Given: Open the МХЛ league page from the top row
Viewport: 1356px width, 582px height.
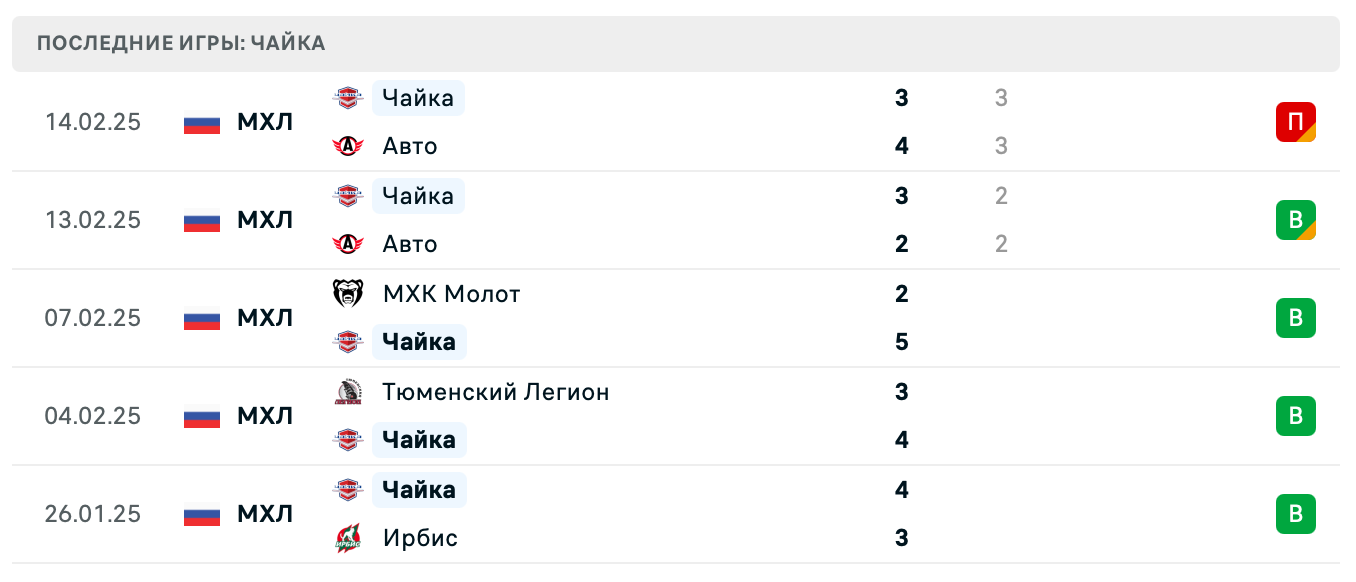Looking at the screenshot, I should 265,122.
